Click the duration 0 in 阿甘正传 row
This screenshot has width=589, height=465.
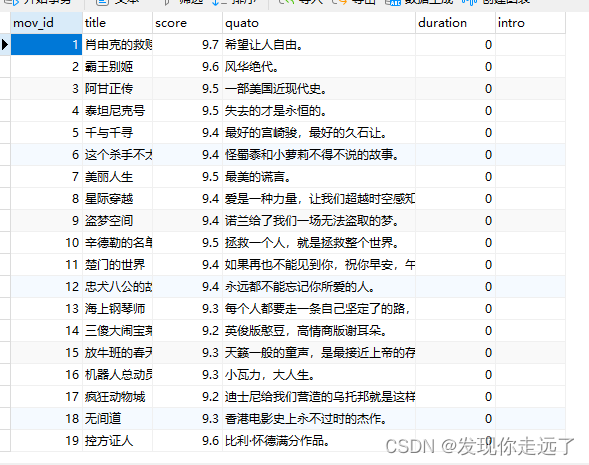455,89
